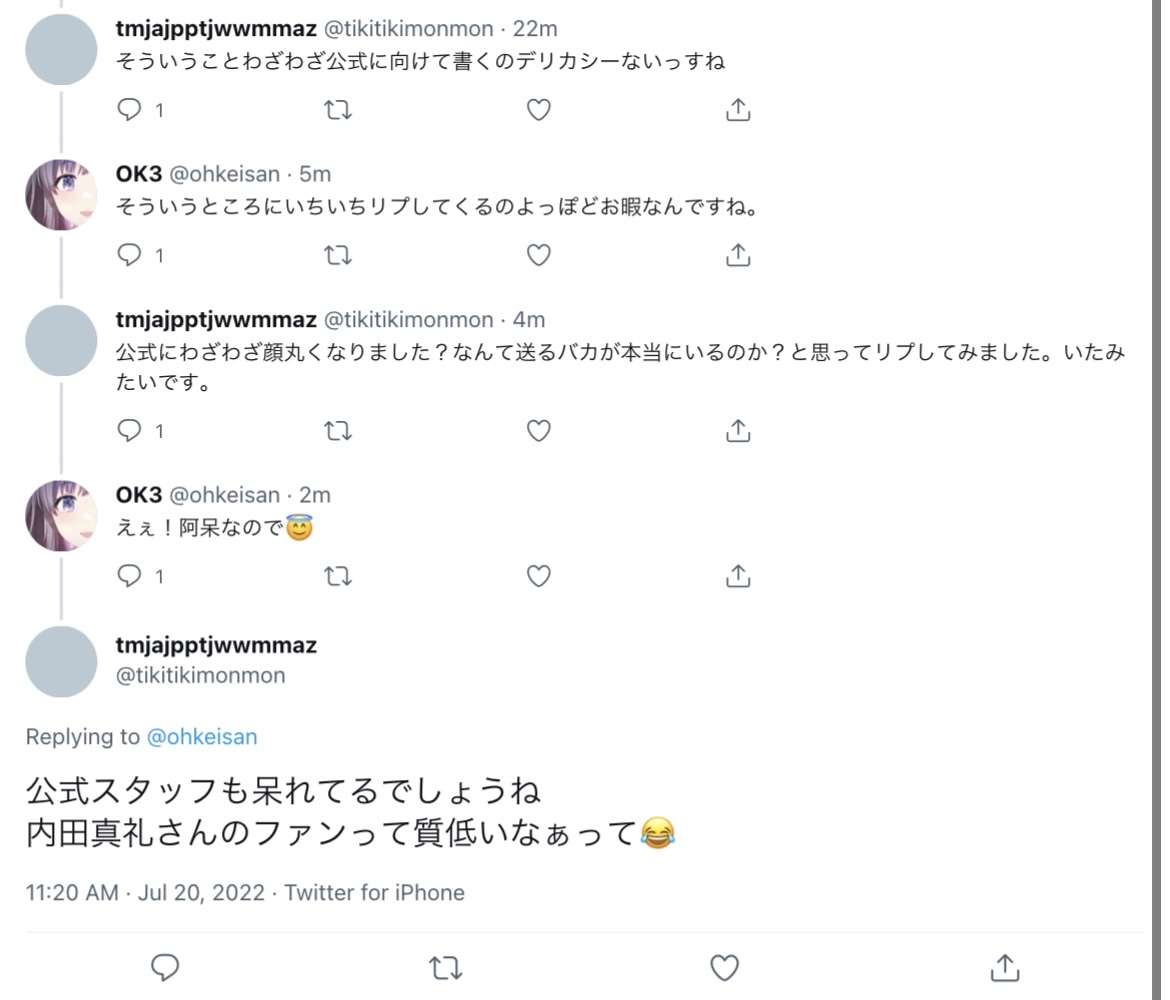The image size is (1170, 1000).
Task: Like OK3's 5m tweet
Action: 539,255
